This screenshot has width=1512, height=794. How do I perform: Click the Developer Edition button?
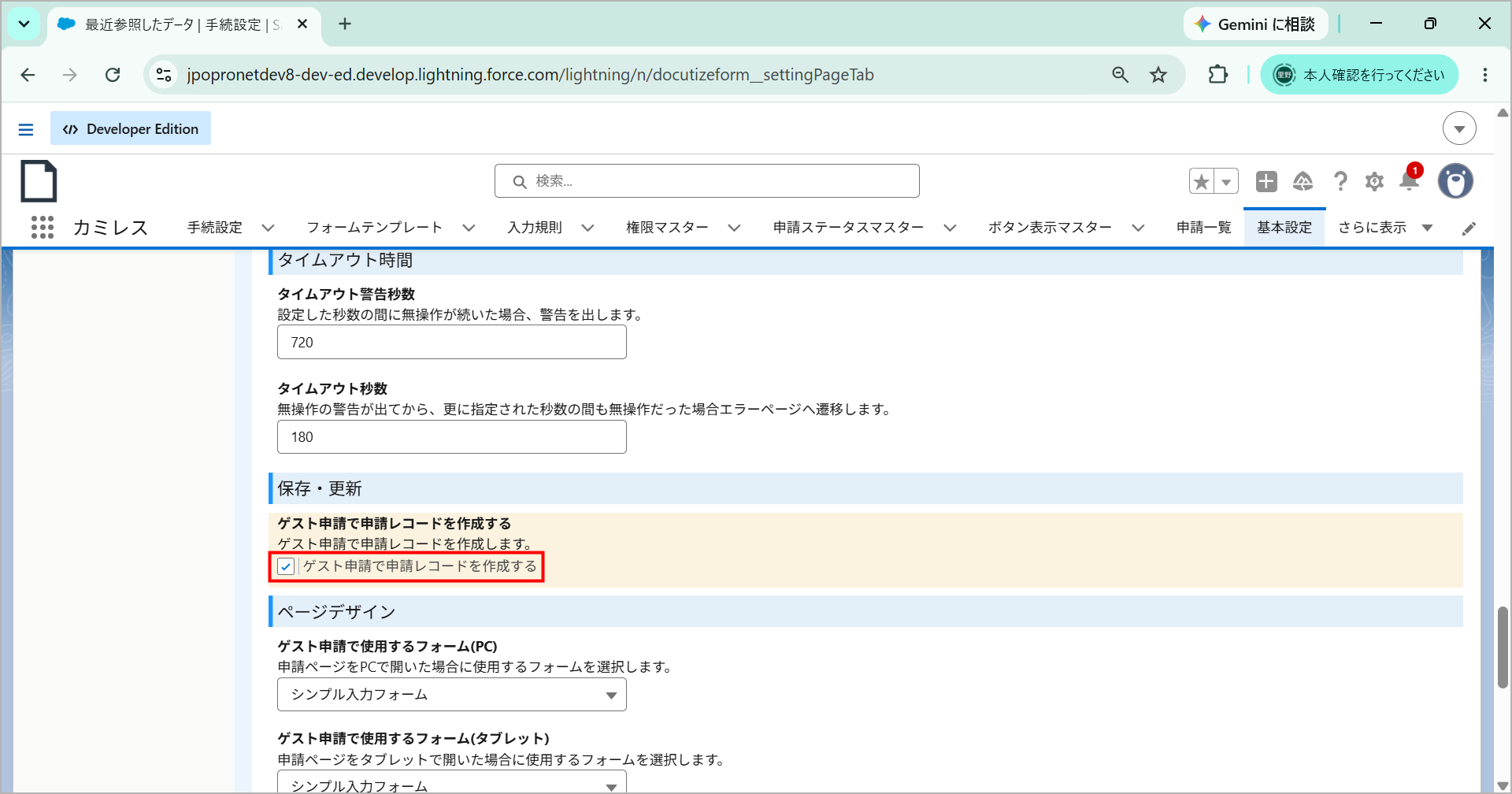(131, 128)
